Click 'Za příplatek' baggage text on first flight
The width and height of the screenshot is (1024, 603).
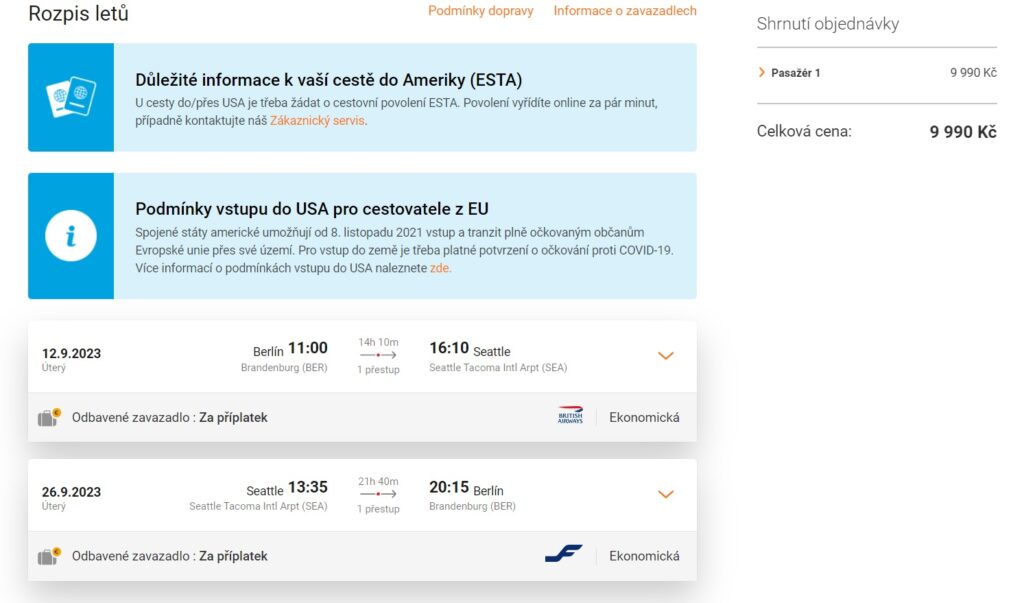[233, 417]
